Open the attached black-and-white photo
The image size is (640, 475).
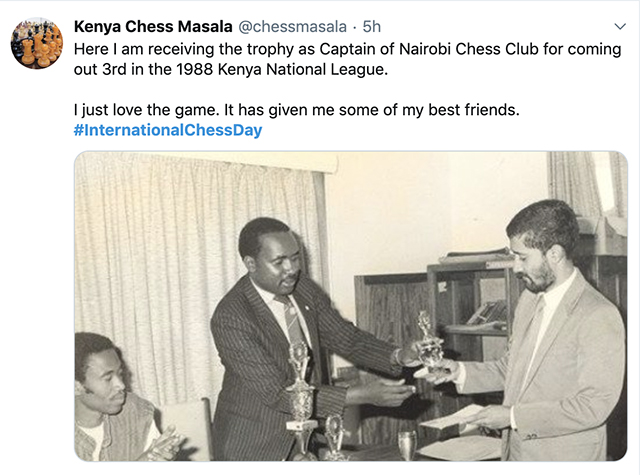[x=351, y=306]
